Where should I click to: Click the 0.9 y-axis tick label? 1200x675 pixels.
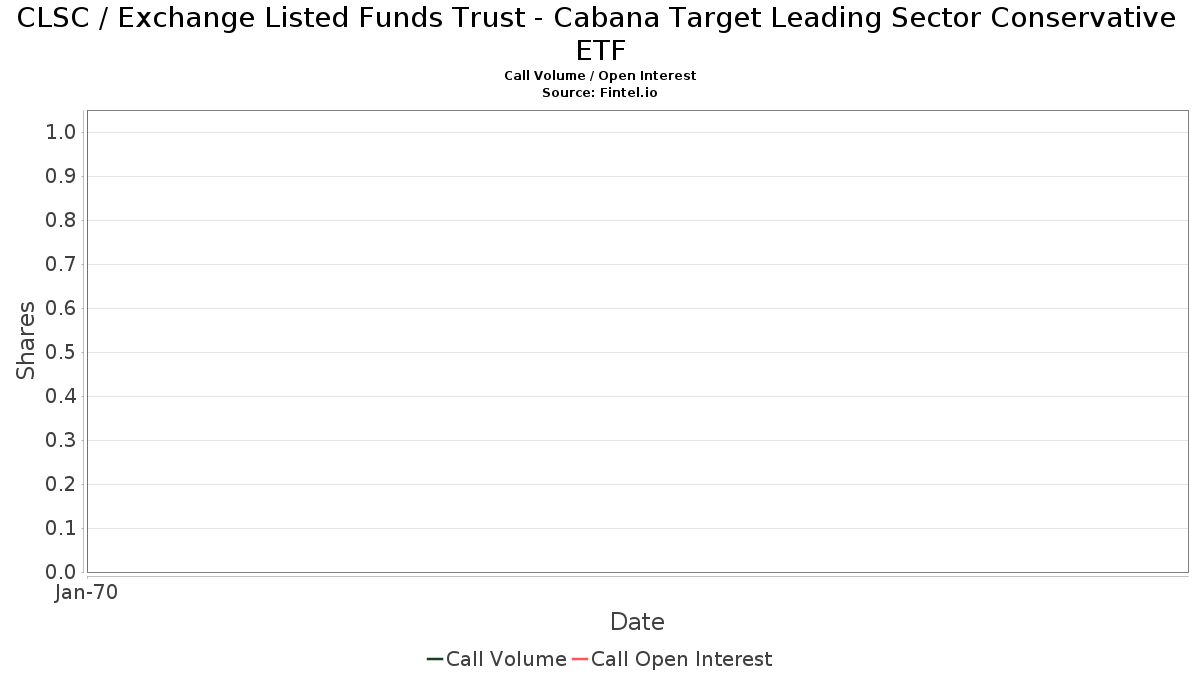(x=61, y=177)
